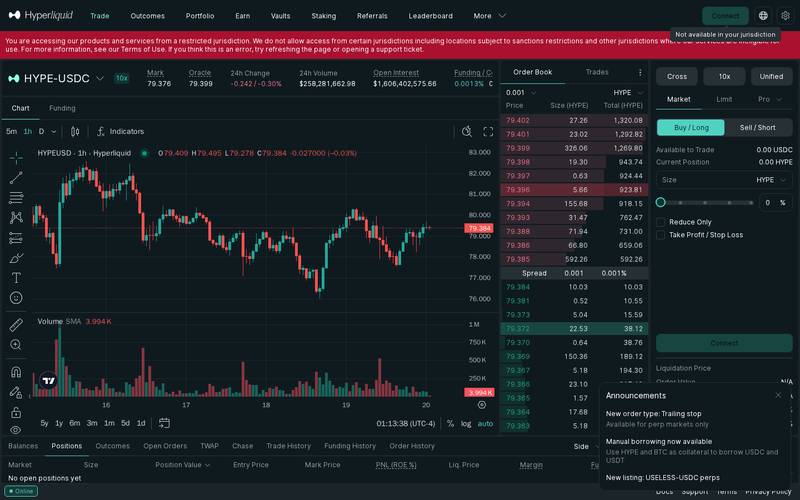Open the Fibonacci retracement tools
This screenshot has height=500, width=800.
[16, 197]
